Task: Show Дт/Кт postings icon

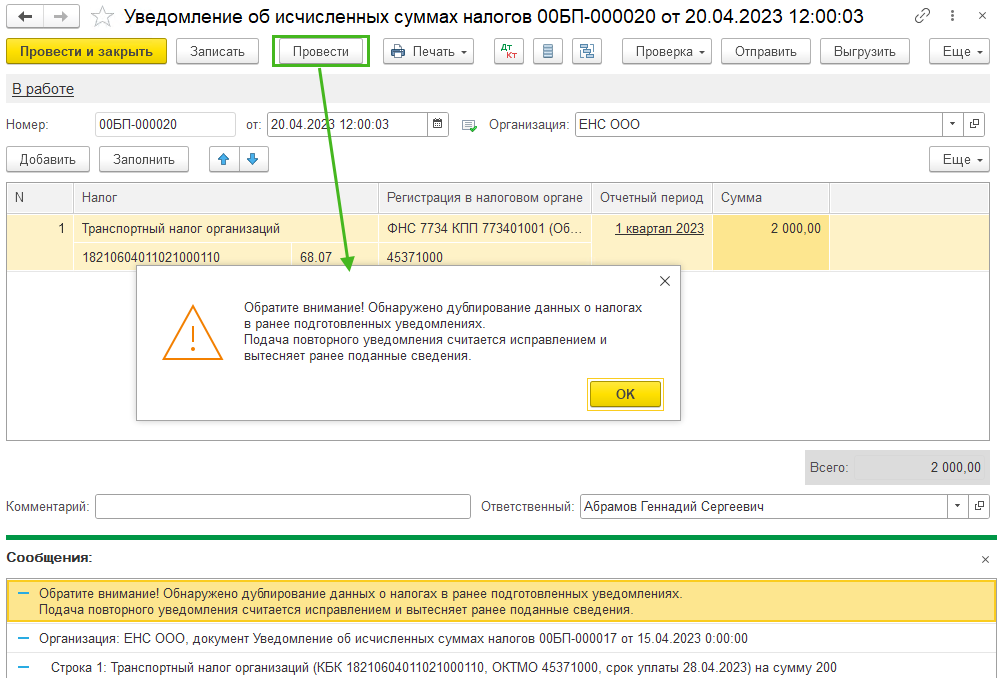Action: pyautogui.click(x=509, y=51)
